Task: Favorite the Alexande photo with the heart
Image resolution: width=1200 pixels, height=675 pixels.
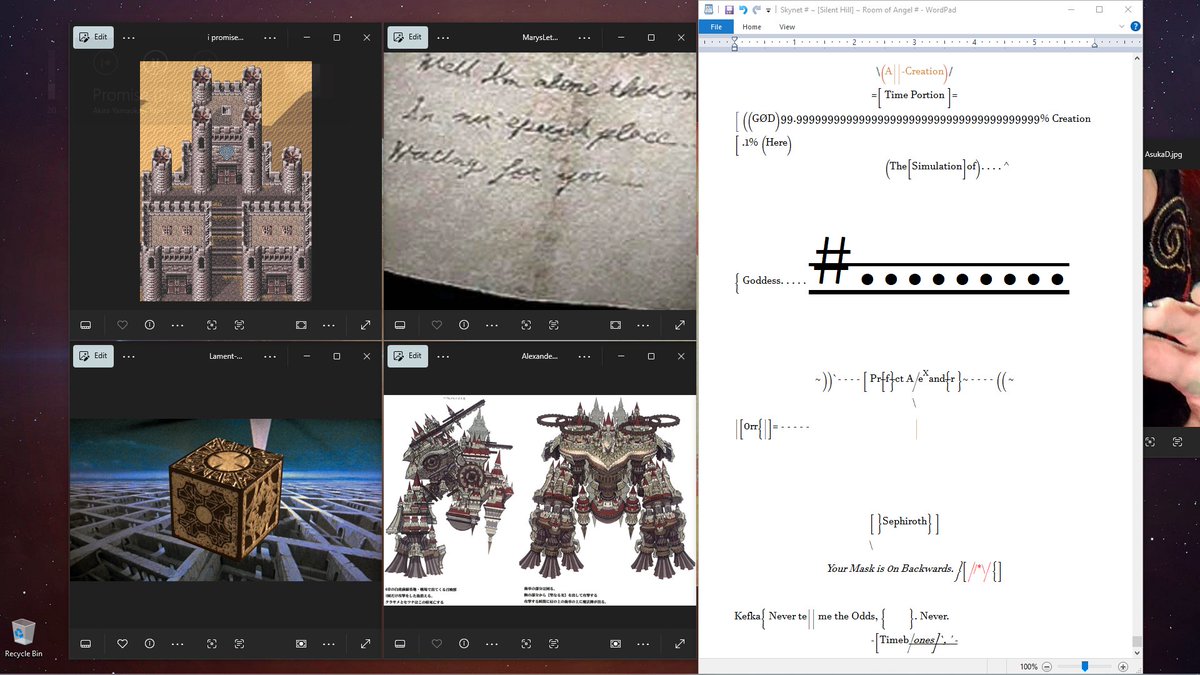Action: tap(436, 643)
